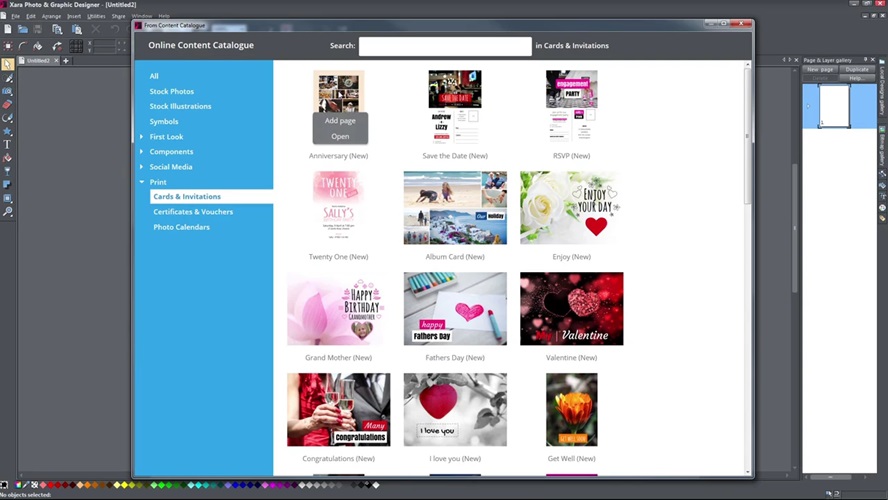Pick the Photo camera tool
888x500 pixels.
(8, 92)
